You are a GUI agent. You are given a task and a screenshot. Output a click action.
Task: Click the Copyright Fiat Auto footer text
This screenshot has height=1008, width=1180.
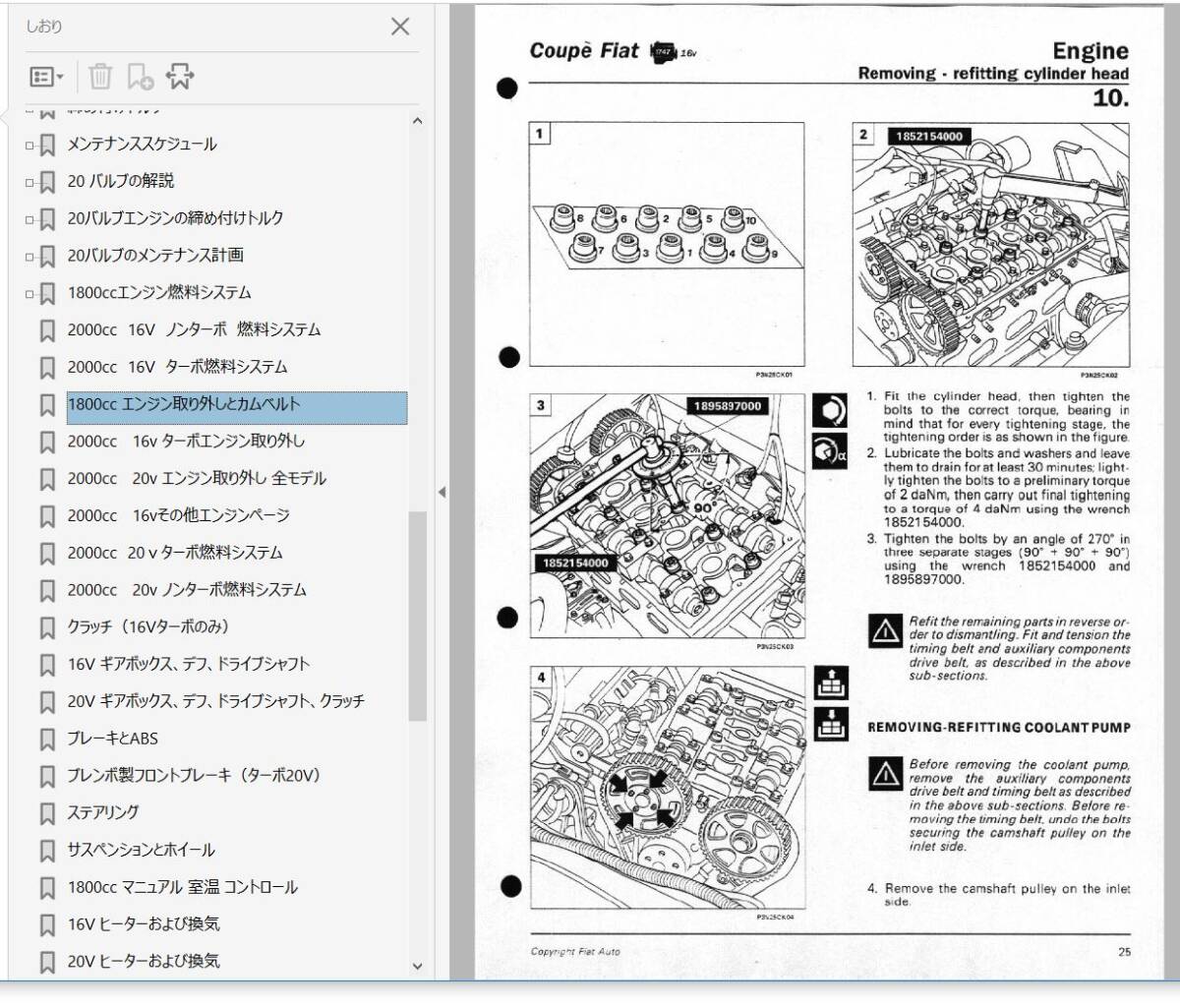(575, 951)
